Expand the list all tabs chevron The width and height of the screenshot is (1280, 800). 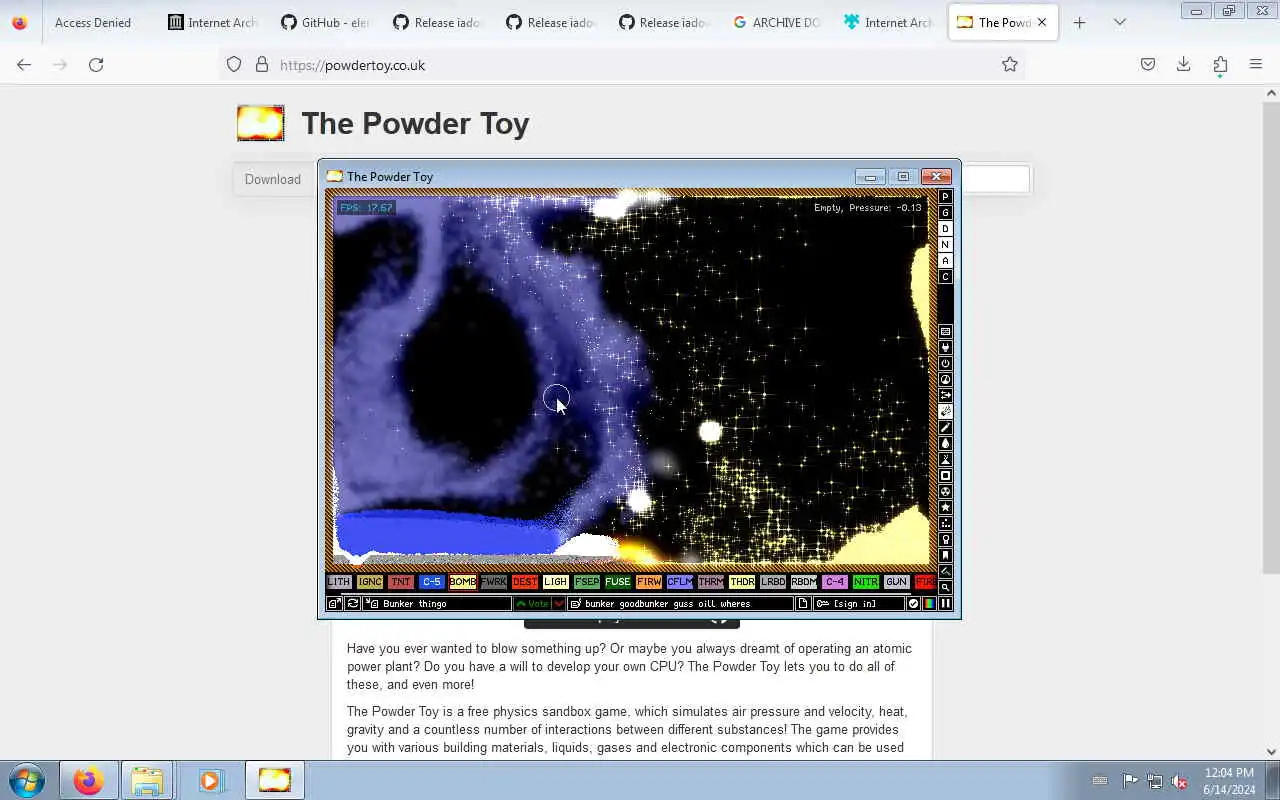1120,22
